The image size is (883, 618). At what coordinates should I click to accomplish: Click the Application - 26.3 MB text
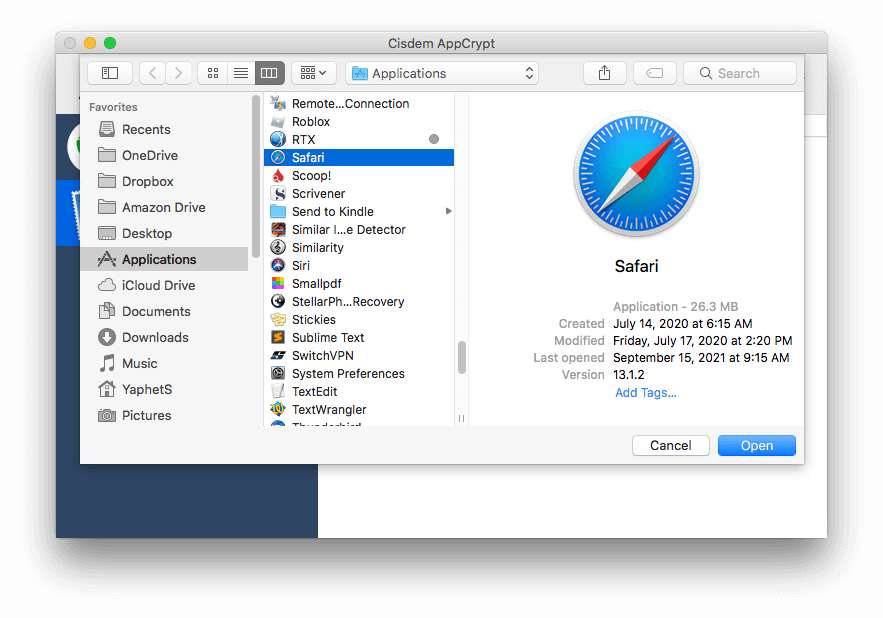(x=675, y=306)
